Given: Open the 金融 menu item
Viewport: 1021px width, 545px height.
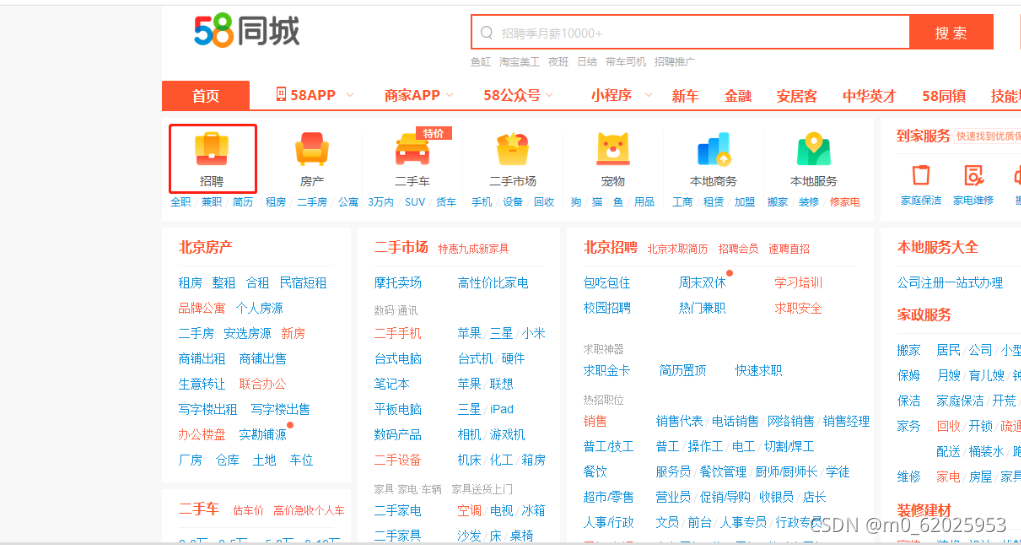Looking at the screenshot, I should point(738,96).
